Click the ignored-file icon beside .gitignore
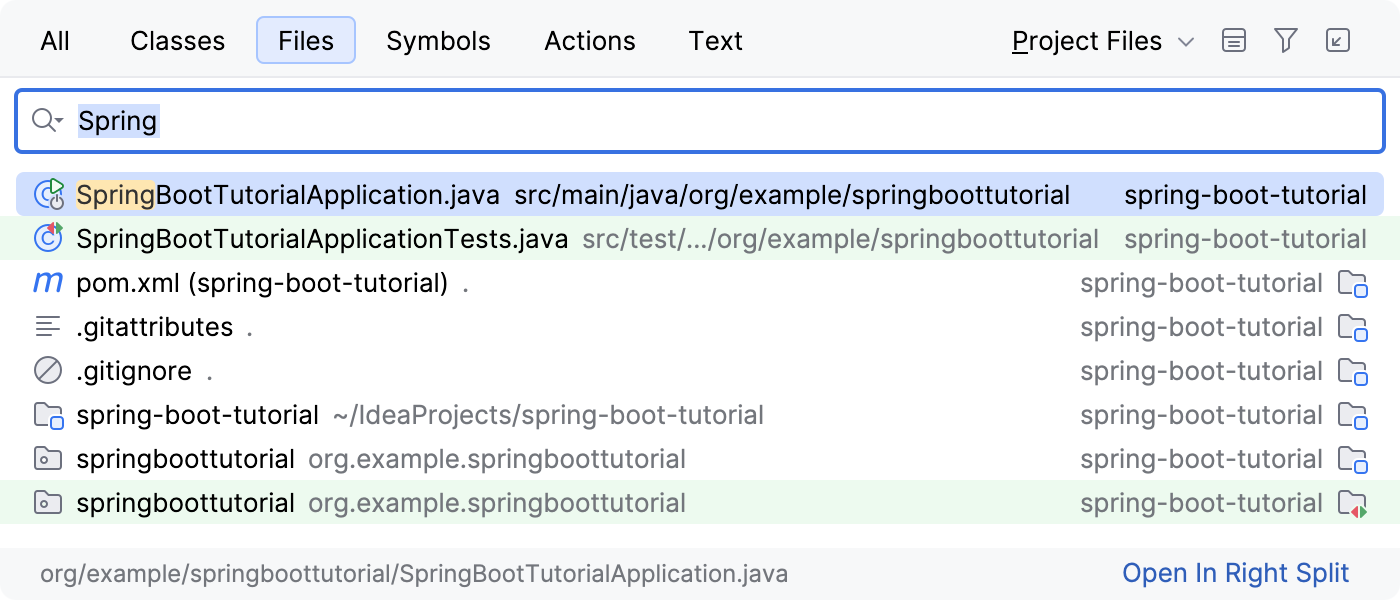This screenshot has height=600, width=1400. point(46,371)
